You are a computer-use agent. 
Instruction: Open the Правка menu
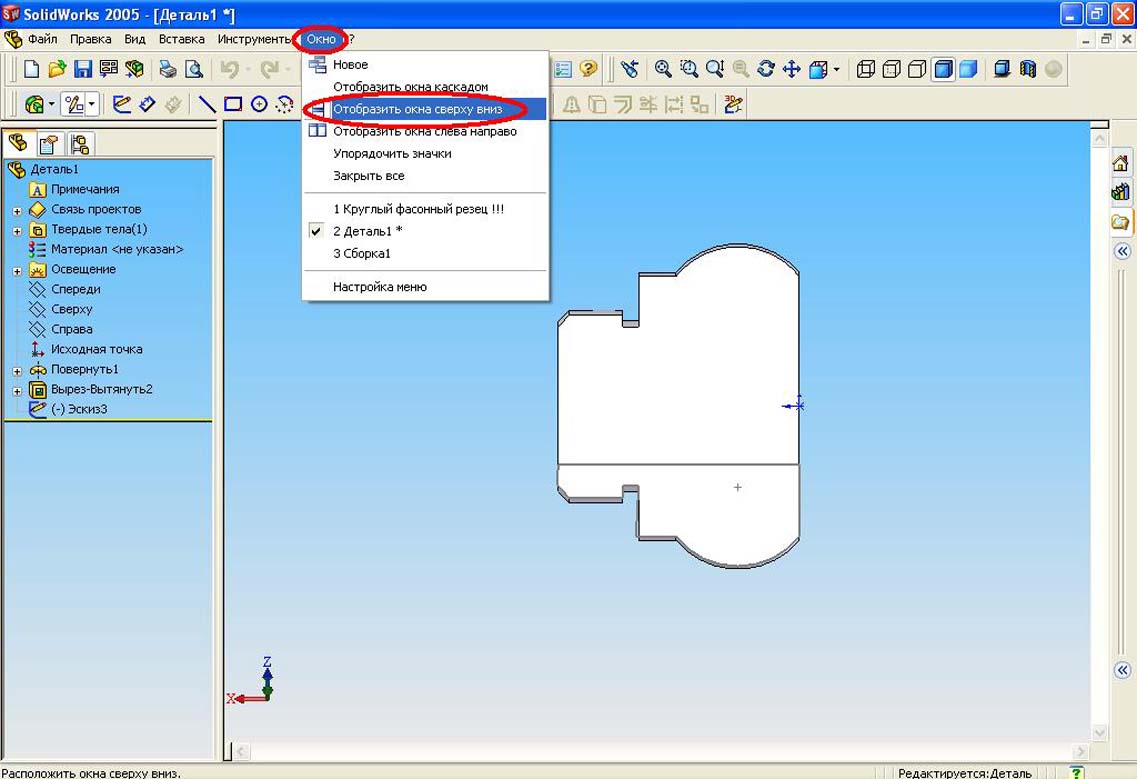click(x=91, y=39)
